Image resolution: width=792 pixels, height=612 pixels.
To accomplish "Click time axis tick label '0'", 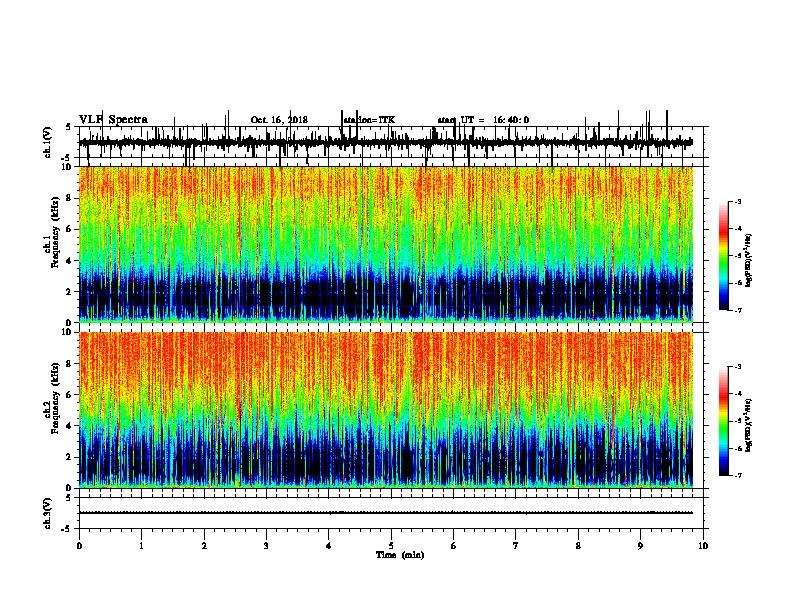I will [x=79, y=546].
